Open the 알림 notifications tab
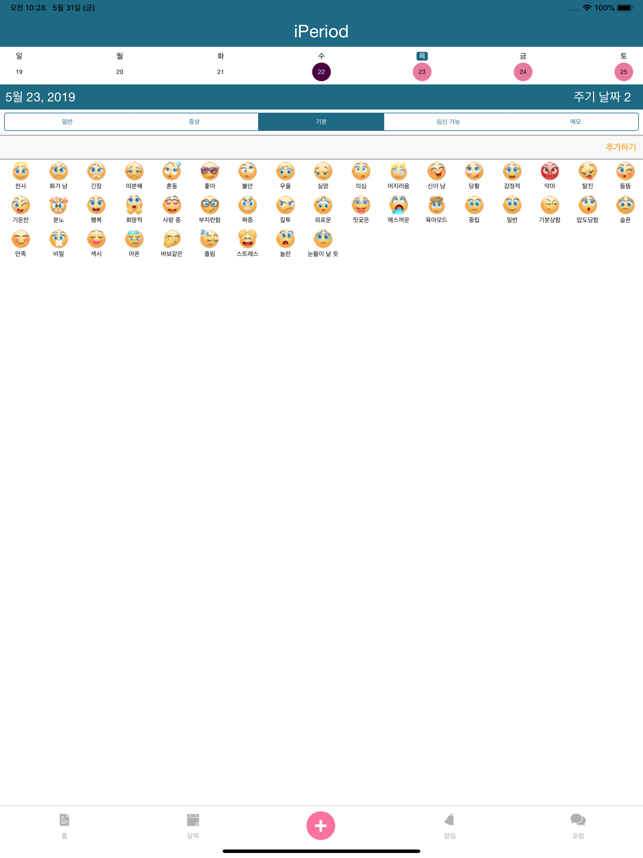This screenshot has width=643, height=858. click(450, 825)
